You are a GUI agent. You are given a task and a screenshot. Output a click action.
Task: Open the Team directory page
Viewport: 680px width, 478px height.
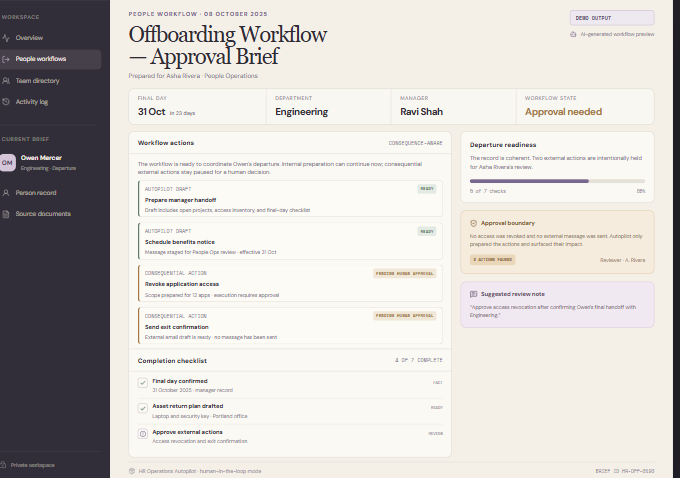(x=50, y=81)
